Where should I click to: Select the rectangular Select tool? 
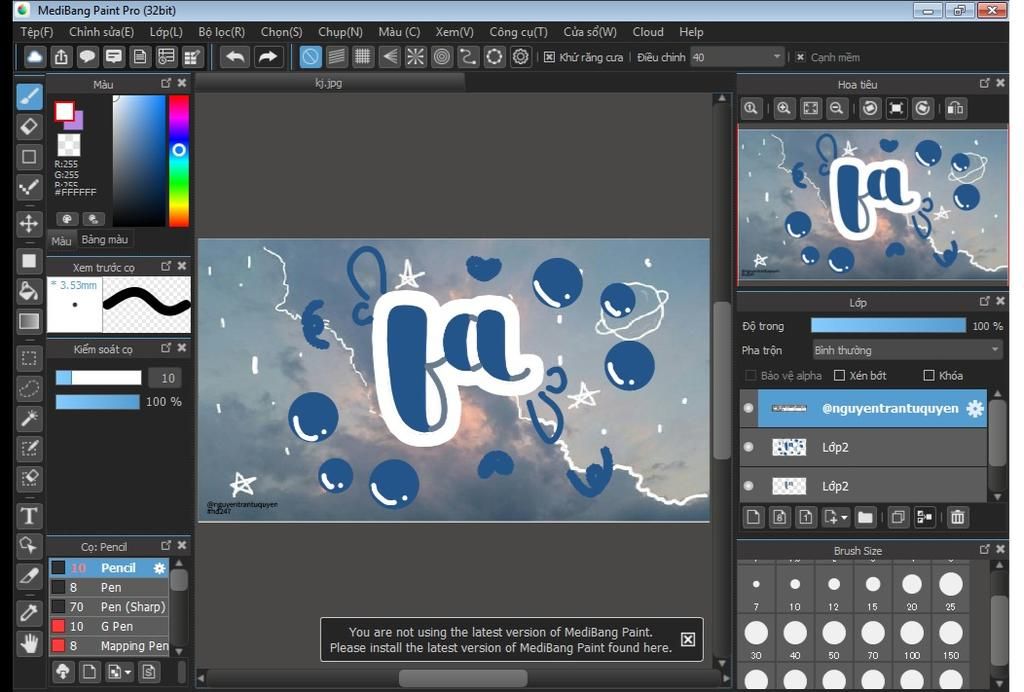tap(29, 358)
